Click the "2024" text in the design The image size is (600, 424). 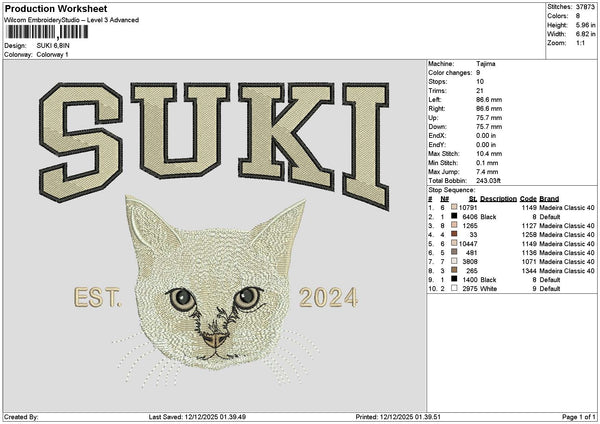click(328, 298)
